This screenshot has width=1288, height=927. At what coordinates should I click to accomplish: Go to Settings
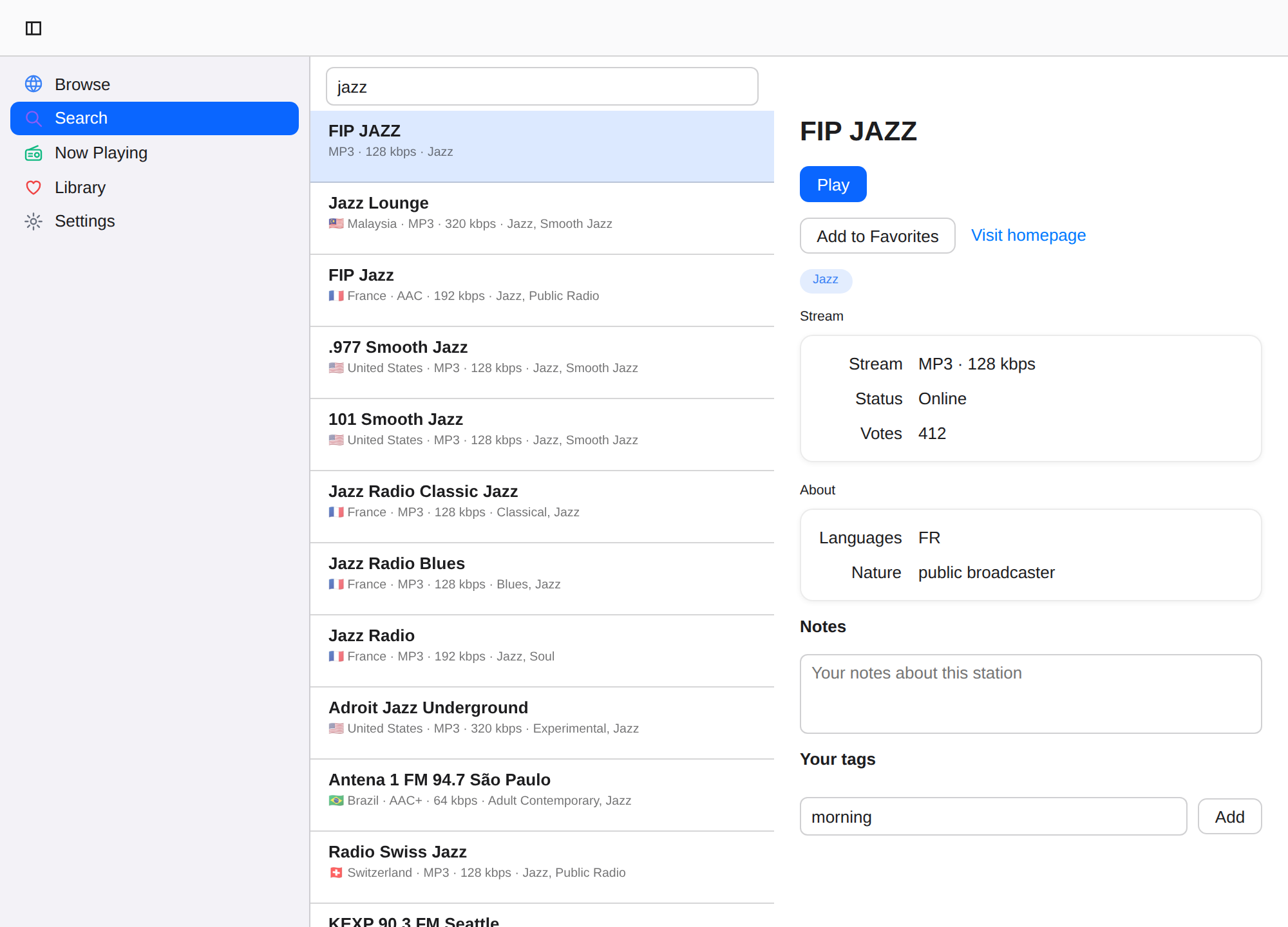pyautogui.click(x=155, y=221)
